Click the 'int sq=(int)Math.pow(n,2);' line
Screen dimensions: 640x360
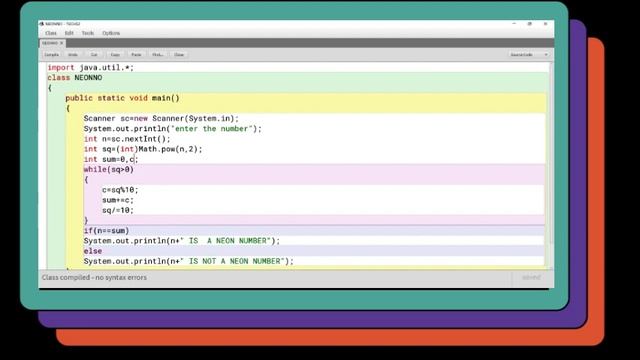[143, 149]
